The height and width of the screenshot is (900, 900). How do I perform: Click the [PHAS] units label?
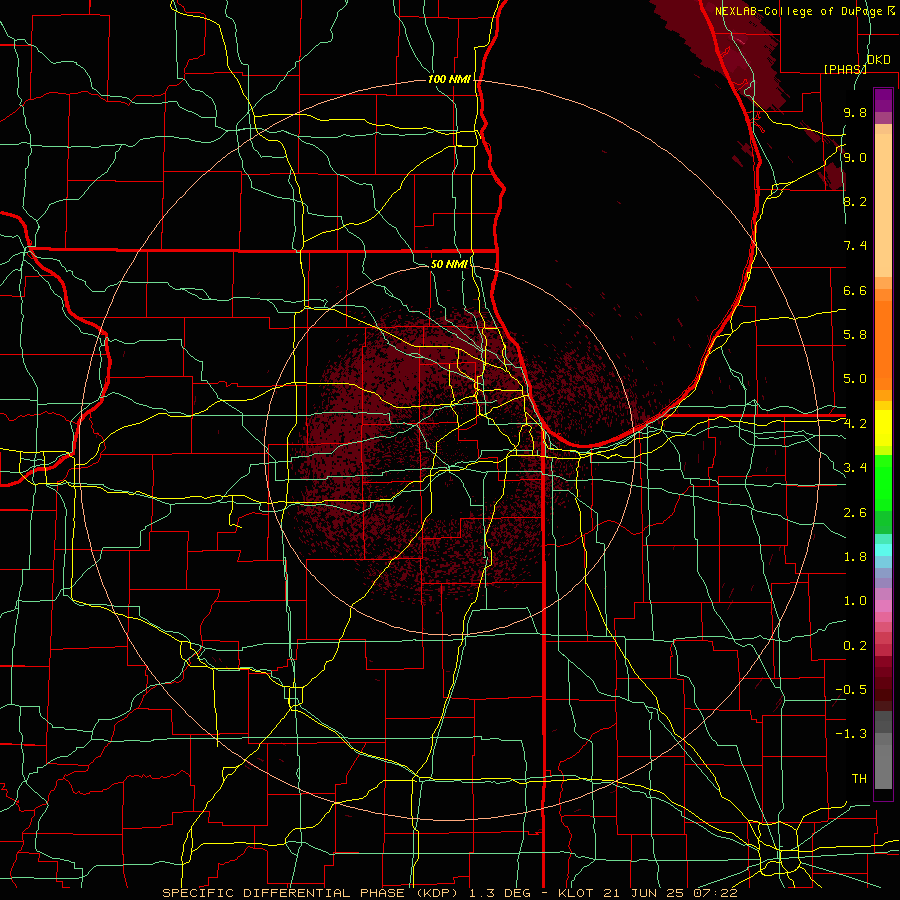click(x=845, y=69)
